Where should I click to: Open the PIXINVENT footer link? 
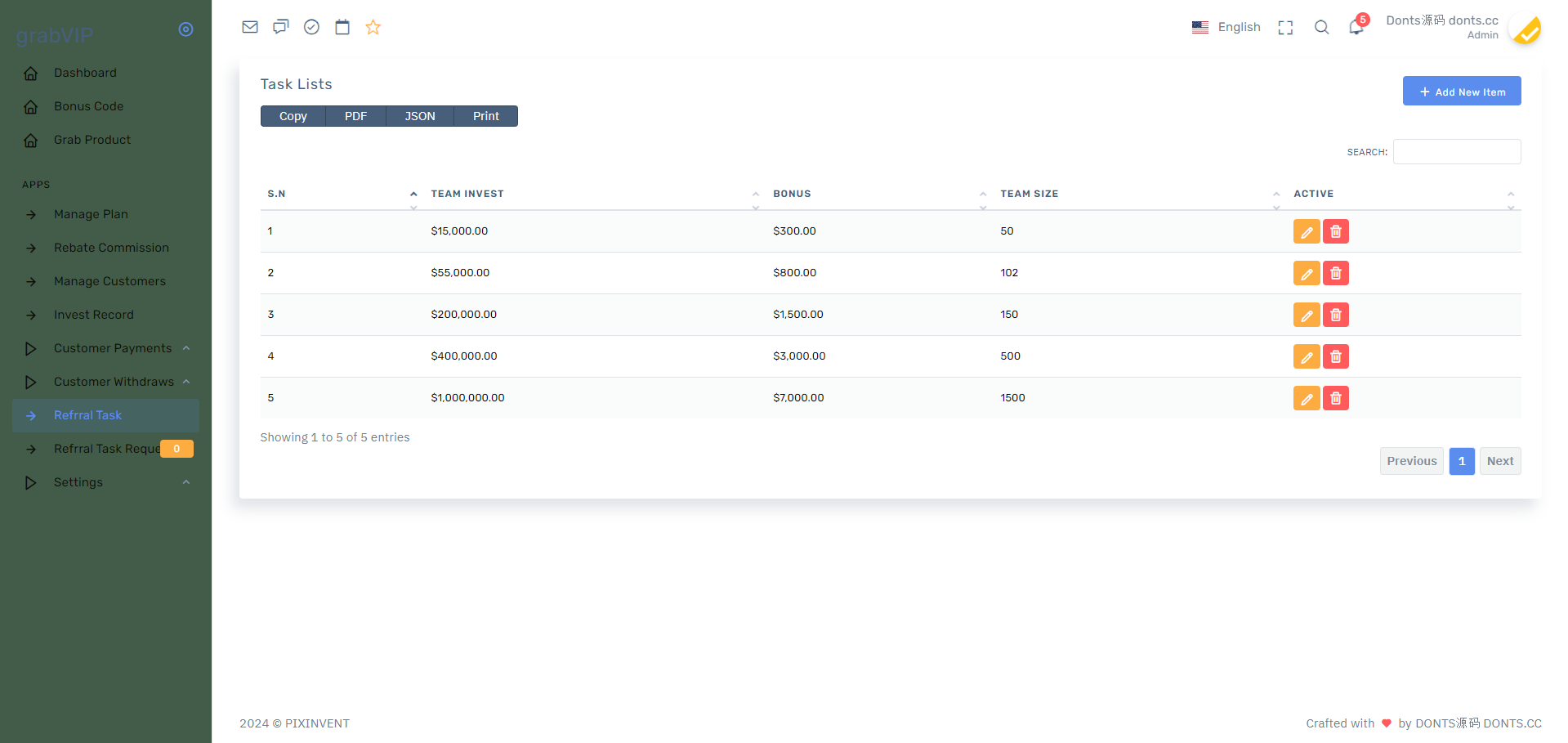317,723
